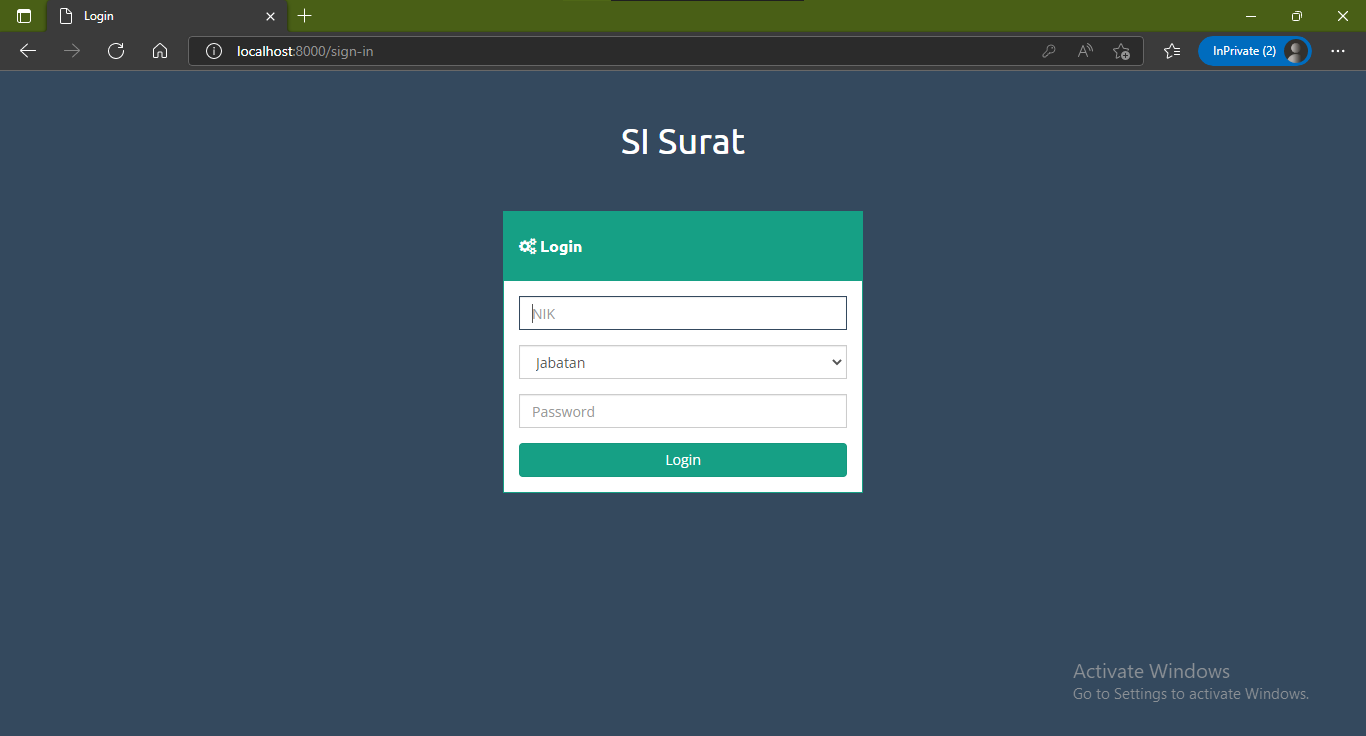Click the Go to Settings activation link

1191,693
